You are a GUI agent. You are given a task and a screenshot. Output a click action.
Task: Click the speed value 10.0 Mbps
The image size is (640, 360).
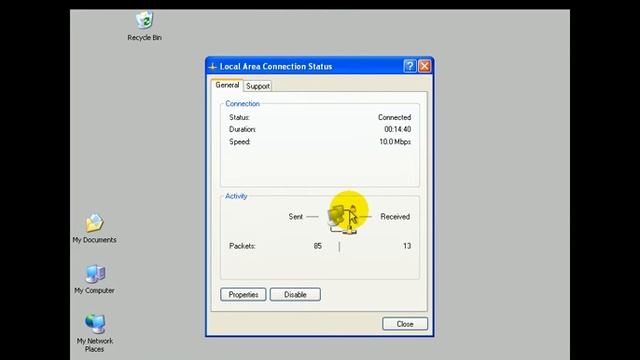coord(395,142)
